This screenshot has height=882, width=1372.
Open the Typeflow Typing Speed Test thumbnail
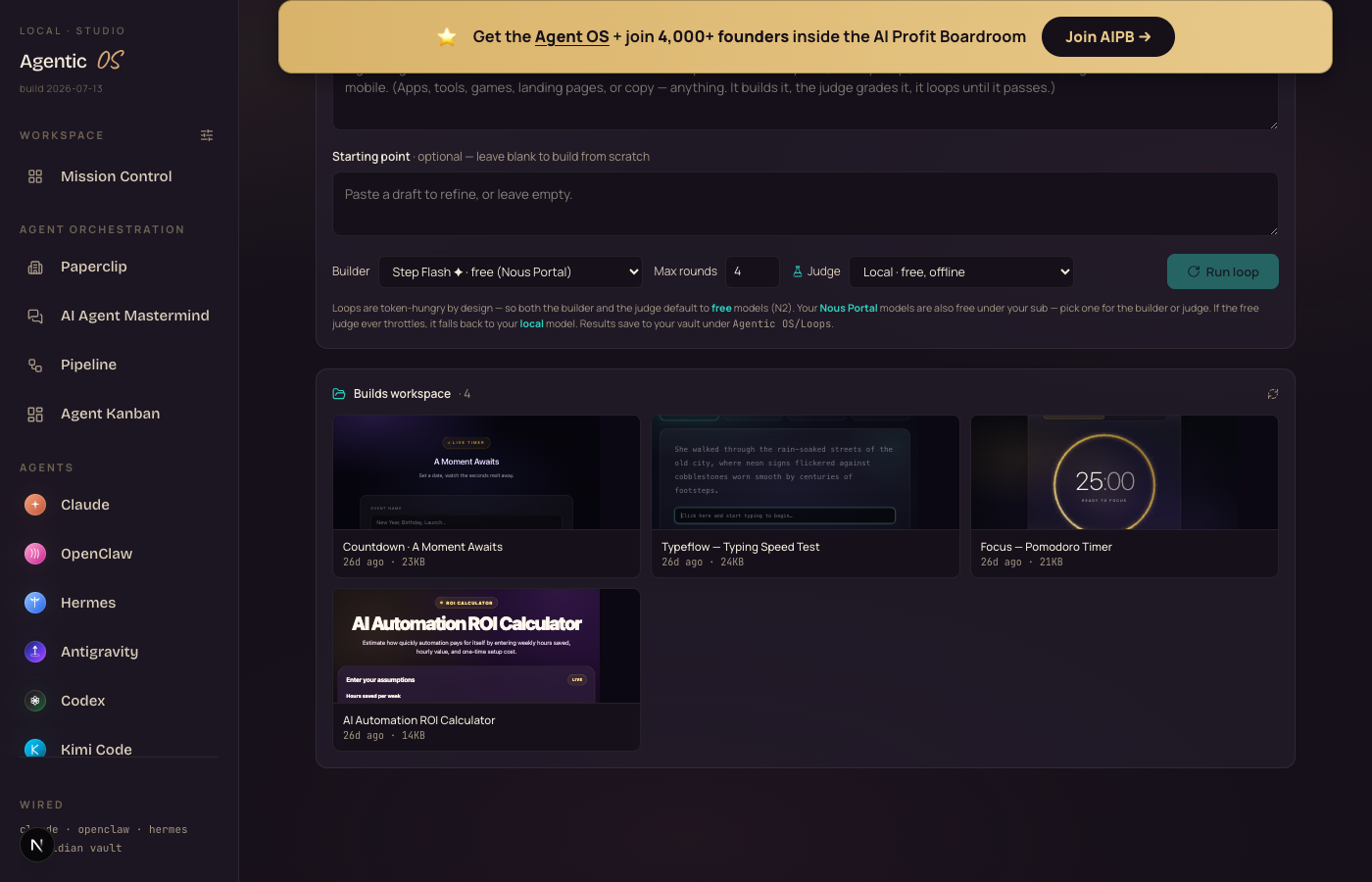806,472
